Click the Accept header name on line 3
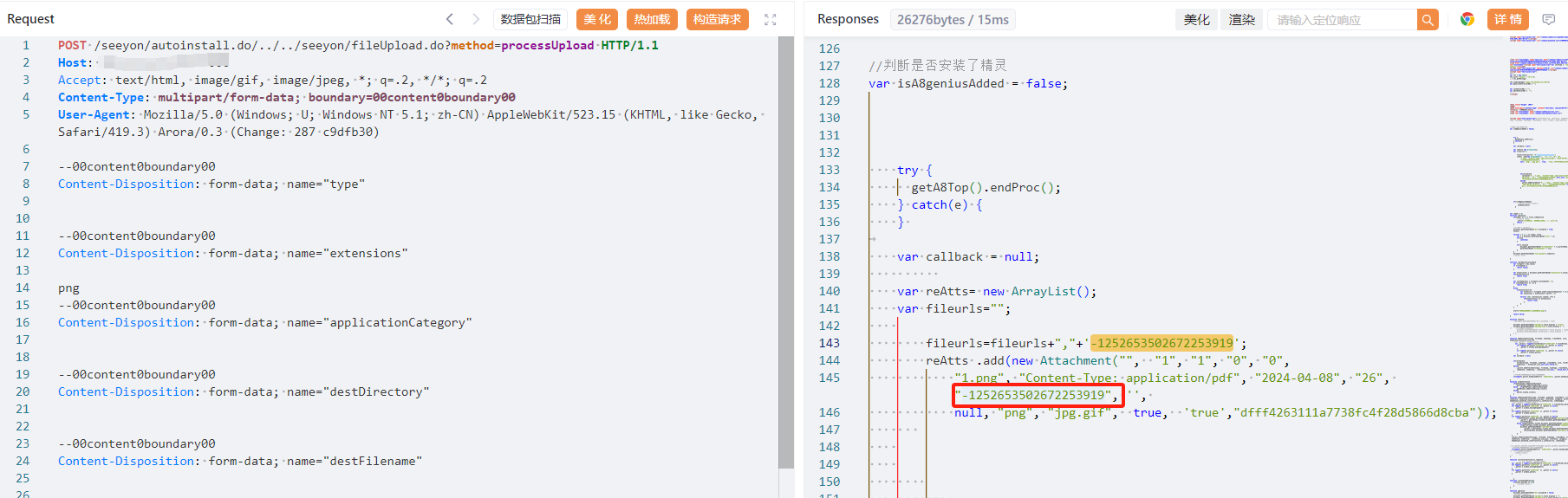 coord(80,80)
